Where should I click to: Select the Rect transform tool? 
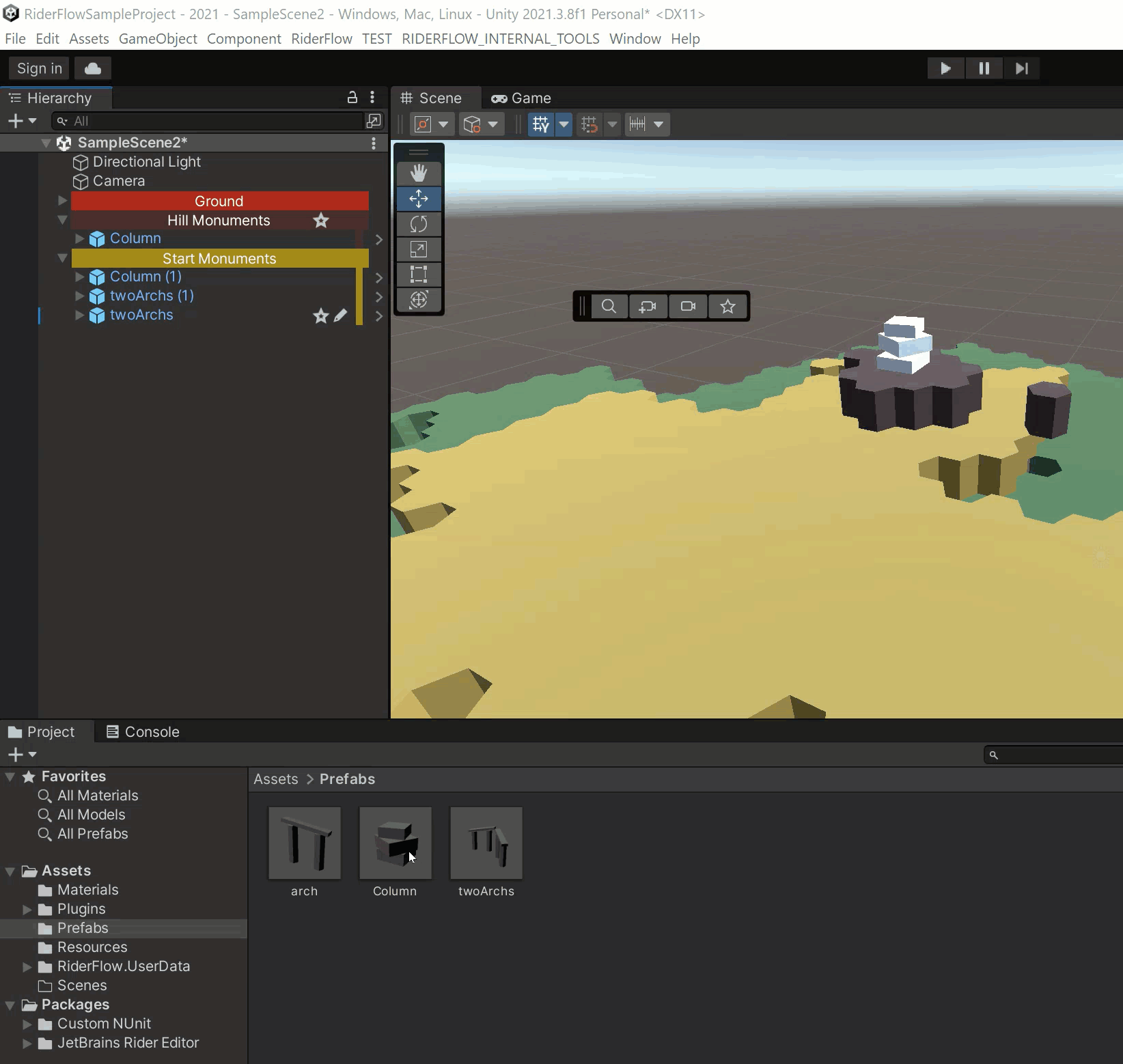point(419,275)
